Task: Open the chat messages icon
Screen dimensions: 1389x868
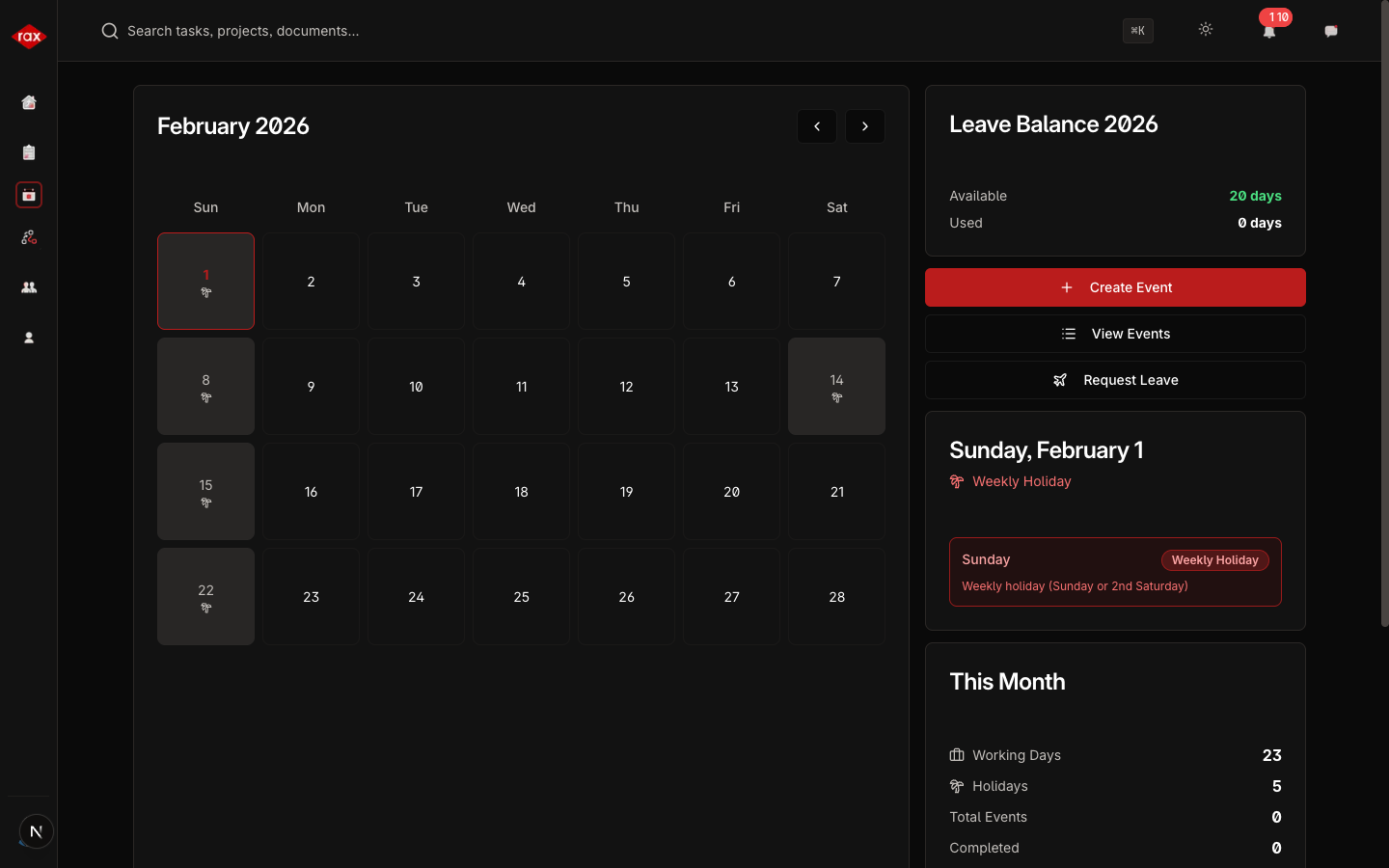Action: [1331, 31]
